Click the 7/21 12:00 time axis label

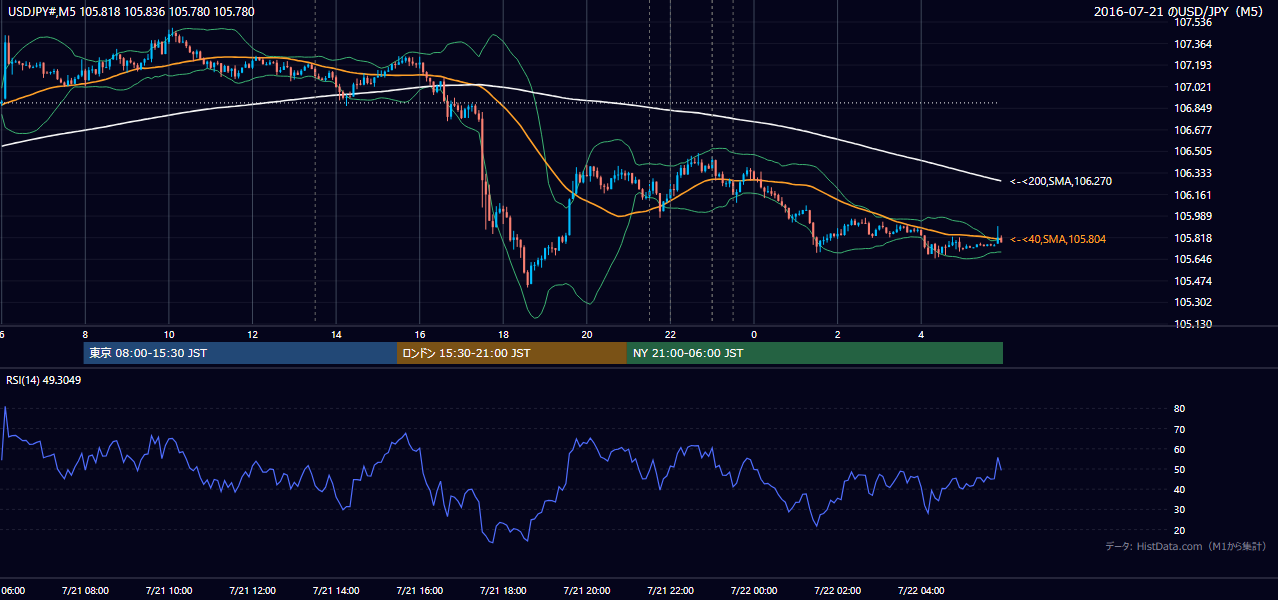coord(252,591)
